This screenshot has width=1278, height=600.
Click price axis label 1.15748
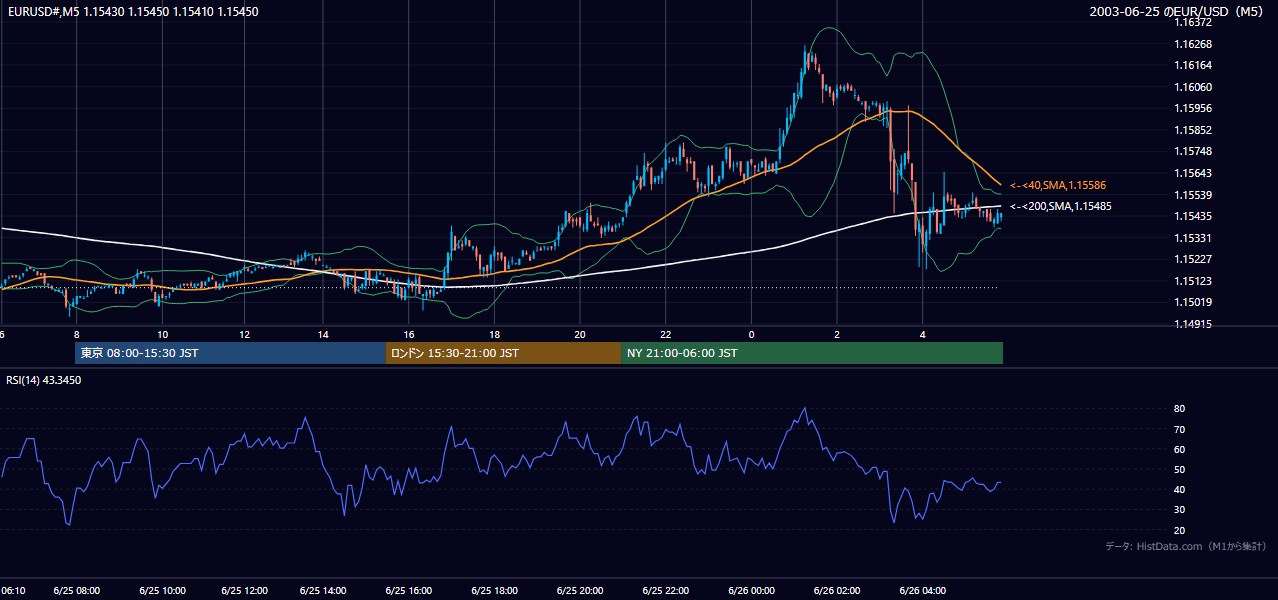click(1194, 151)
